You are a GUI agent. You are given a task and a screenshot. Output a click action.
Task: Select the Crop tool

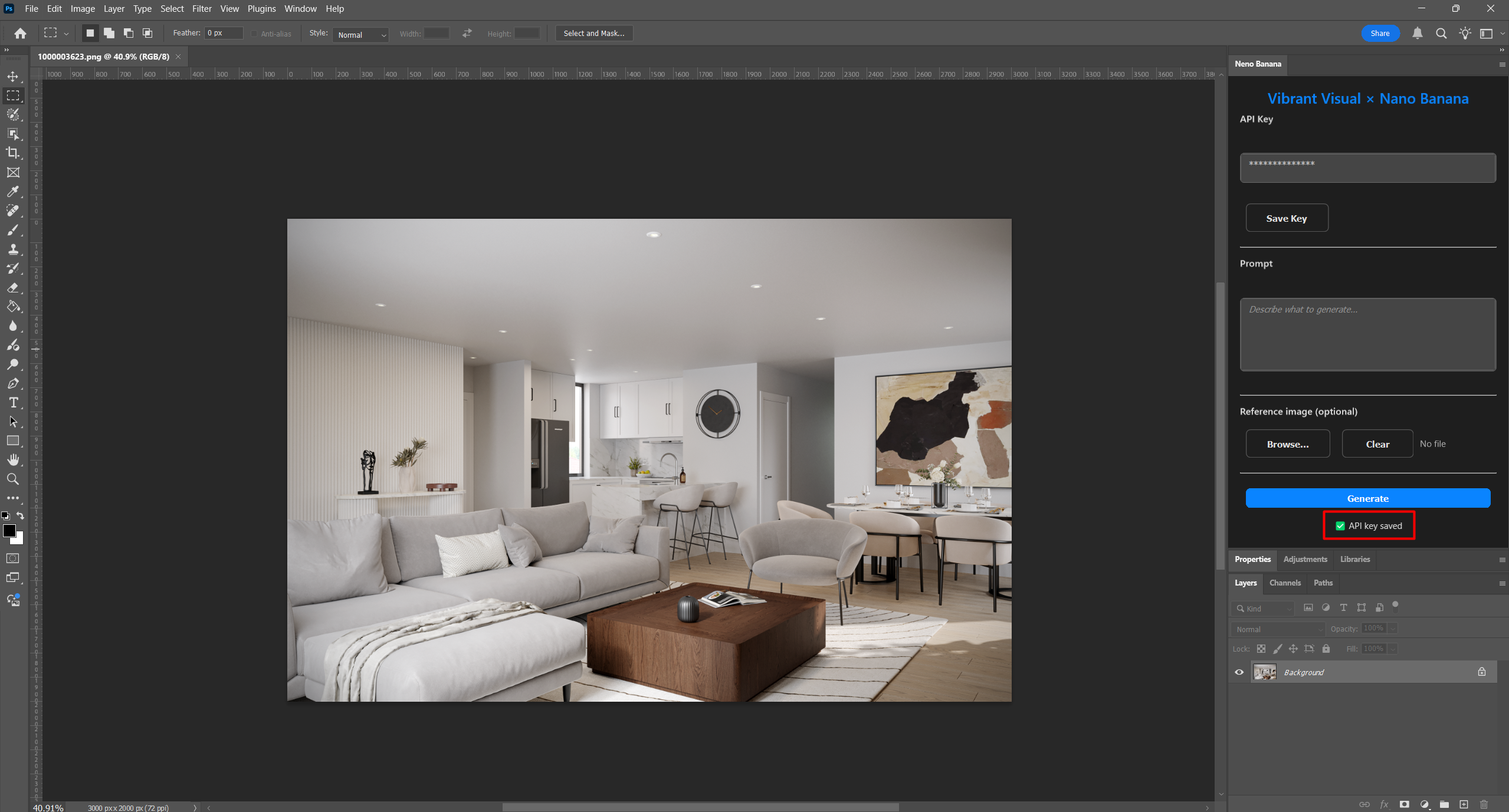pyautogui.click(x=13, y=153)
